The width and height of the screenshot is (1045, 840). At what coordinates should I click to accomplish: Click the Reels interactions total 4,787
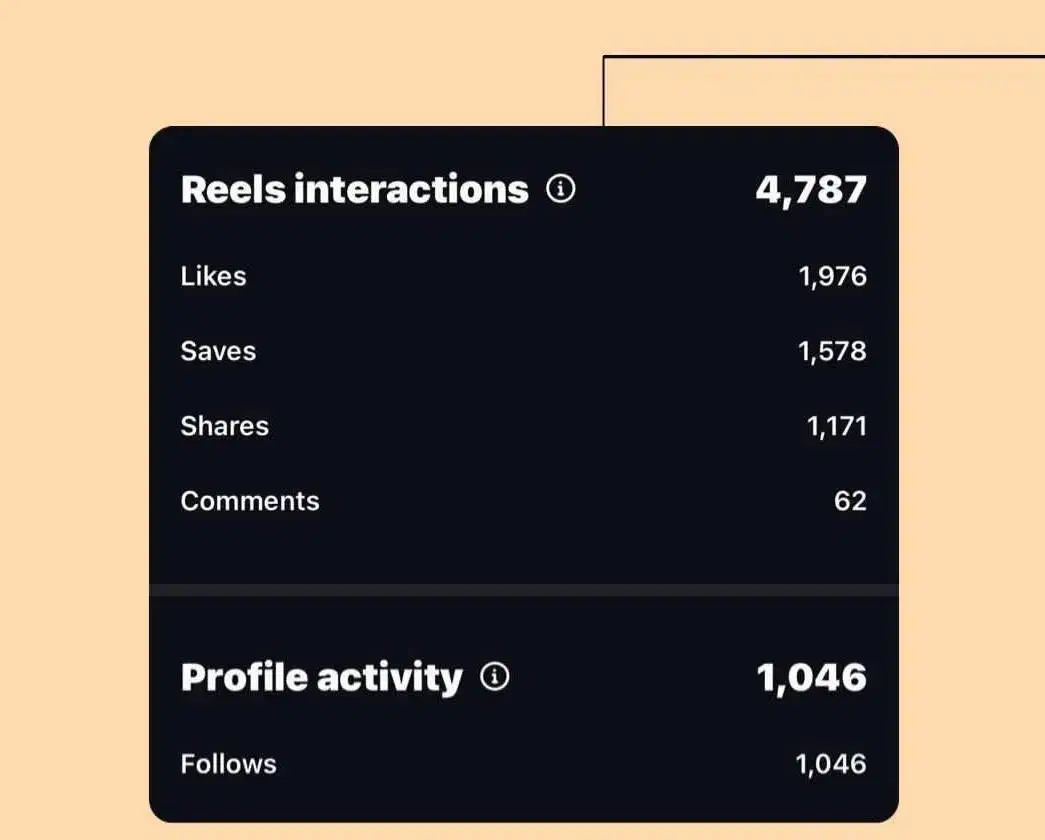pyautogui.click(x=811, y=189)
